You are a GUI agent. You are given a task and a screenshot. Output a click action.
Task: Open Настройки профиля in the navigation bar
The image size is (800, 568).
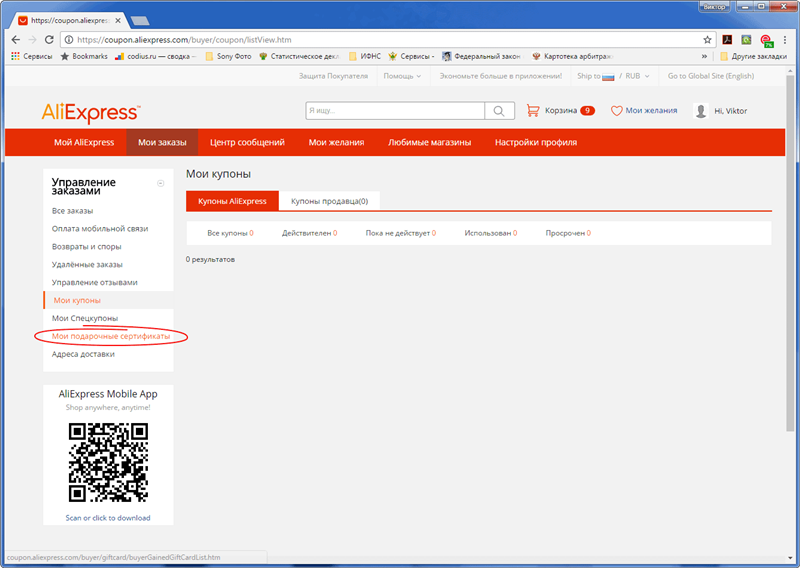coord(535,143)
